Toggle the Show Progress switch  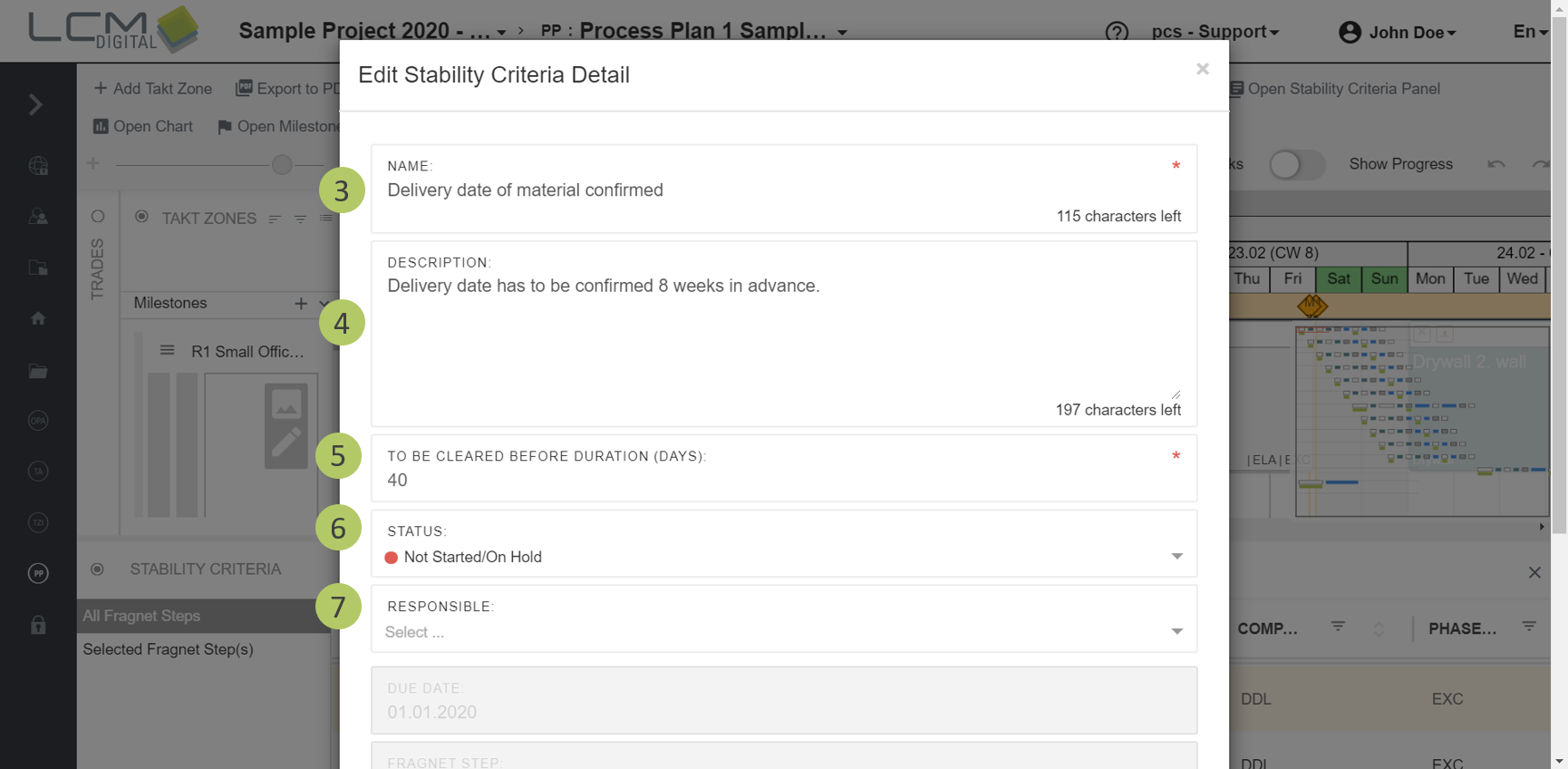1296,164
